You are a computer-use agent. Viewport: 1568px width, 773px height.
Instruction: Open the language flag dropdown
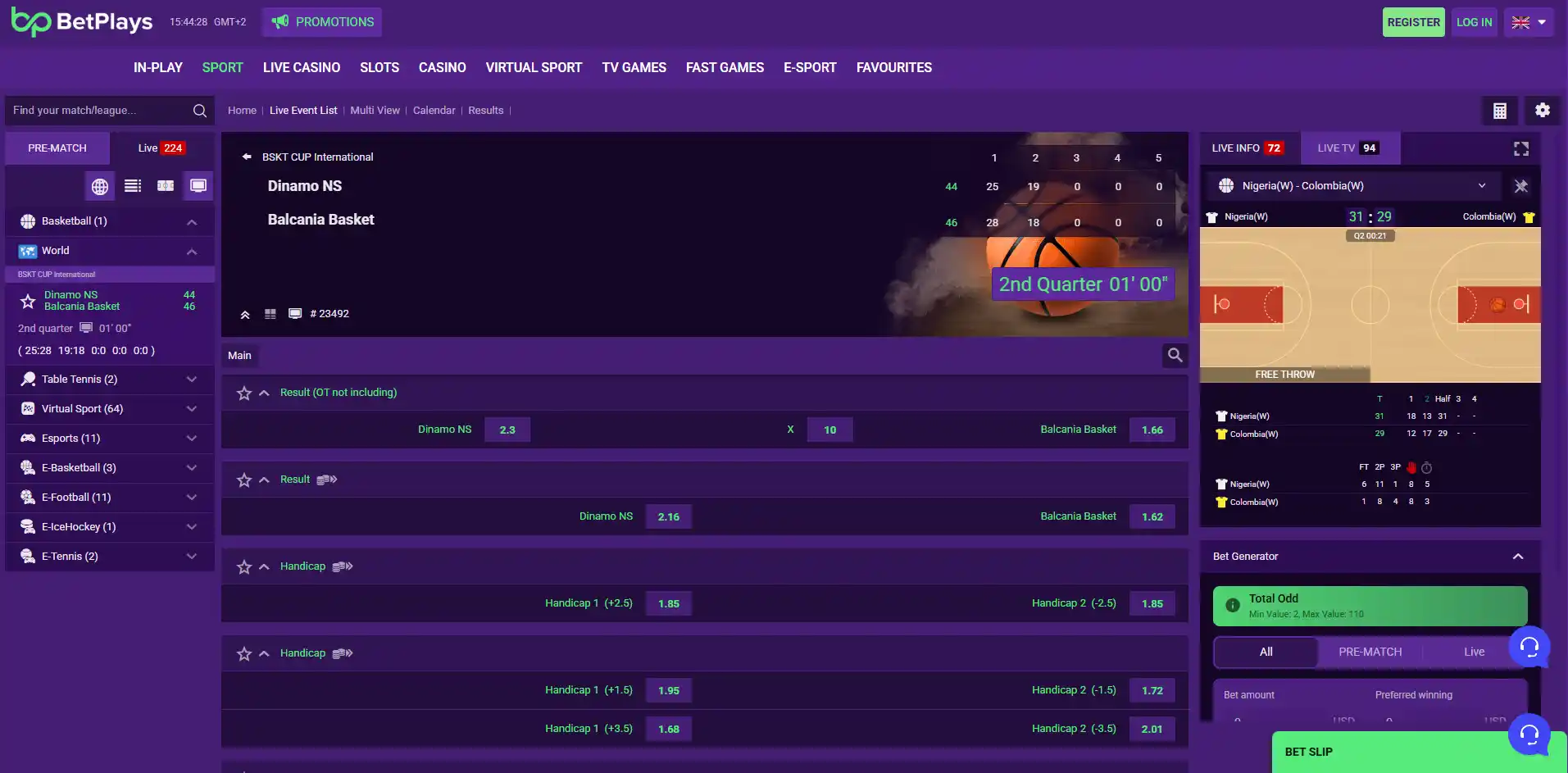(x=1529, y=22)
